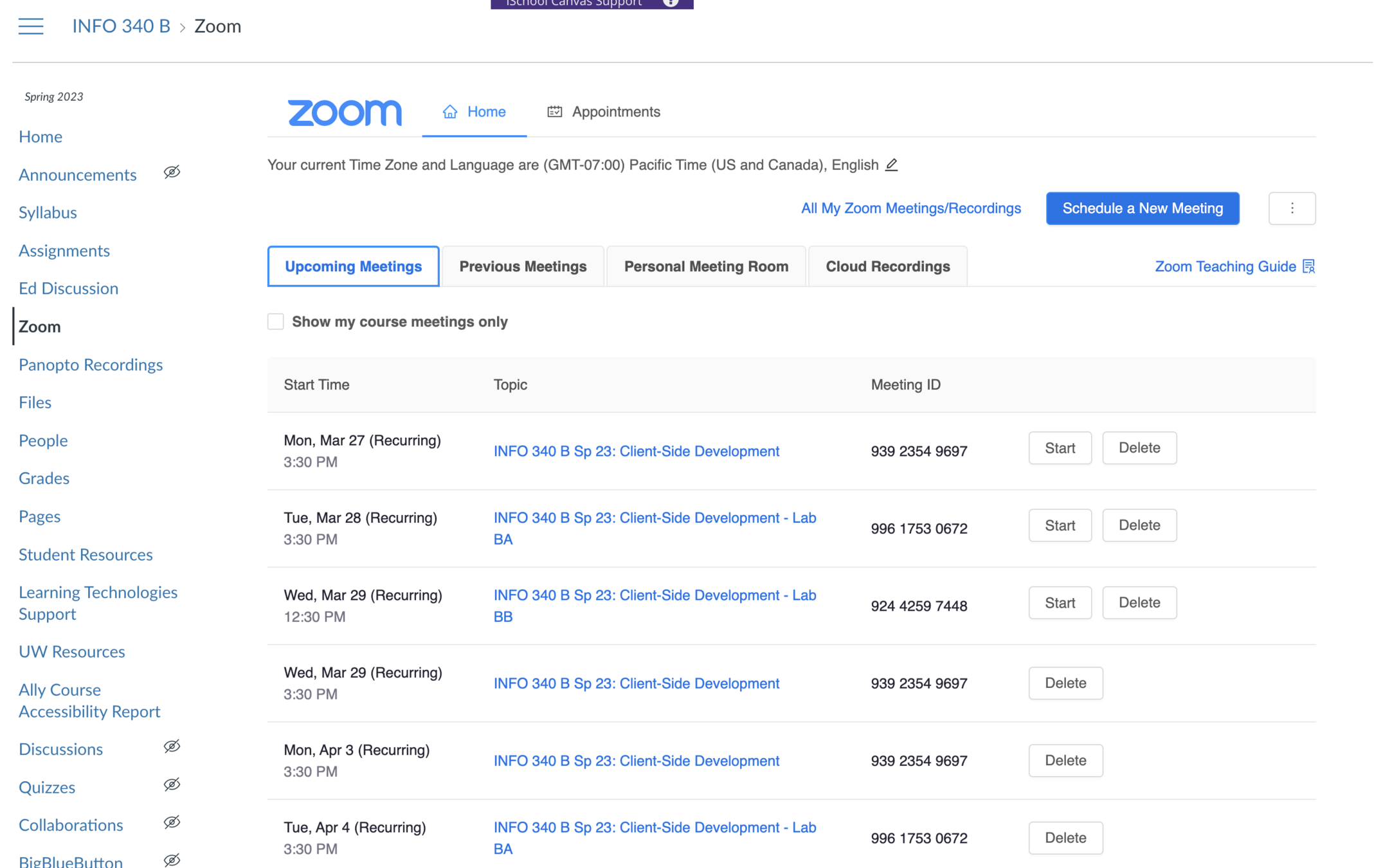The image size is (1374, 868).
Task: Go to INFO 340 B breadcrumb link
Action: [x=121, y=26]
